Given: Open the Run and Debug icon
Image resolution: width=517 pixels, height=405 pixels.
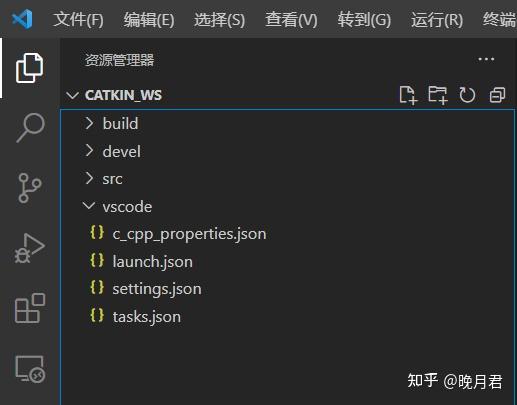Looking at the screenshot, I should tap(29, 248).
